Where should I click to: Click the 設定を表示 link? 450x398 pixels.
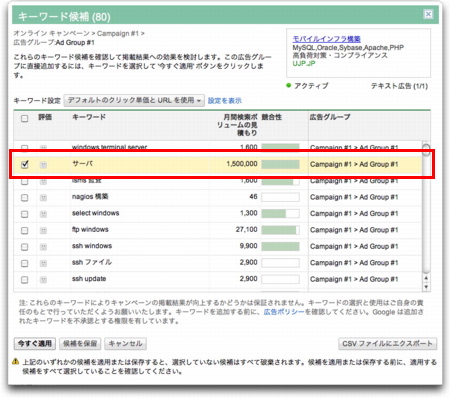(x=225, y=100)
